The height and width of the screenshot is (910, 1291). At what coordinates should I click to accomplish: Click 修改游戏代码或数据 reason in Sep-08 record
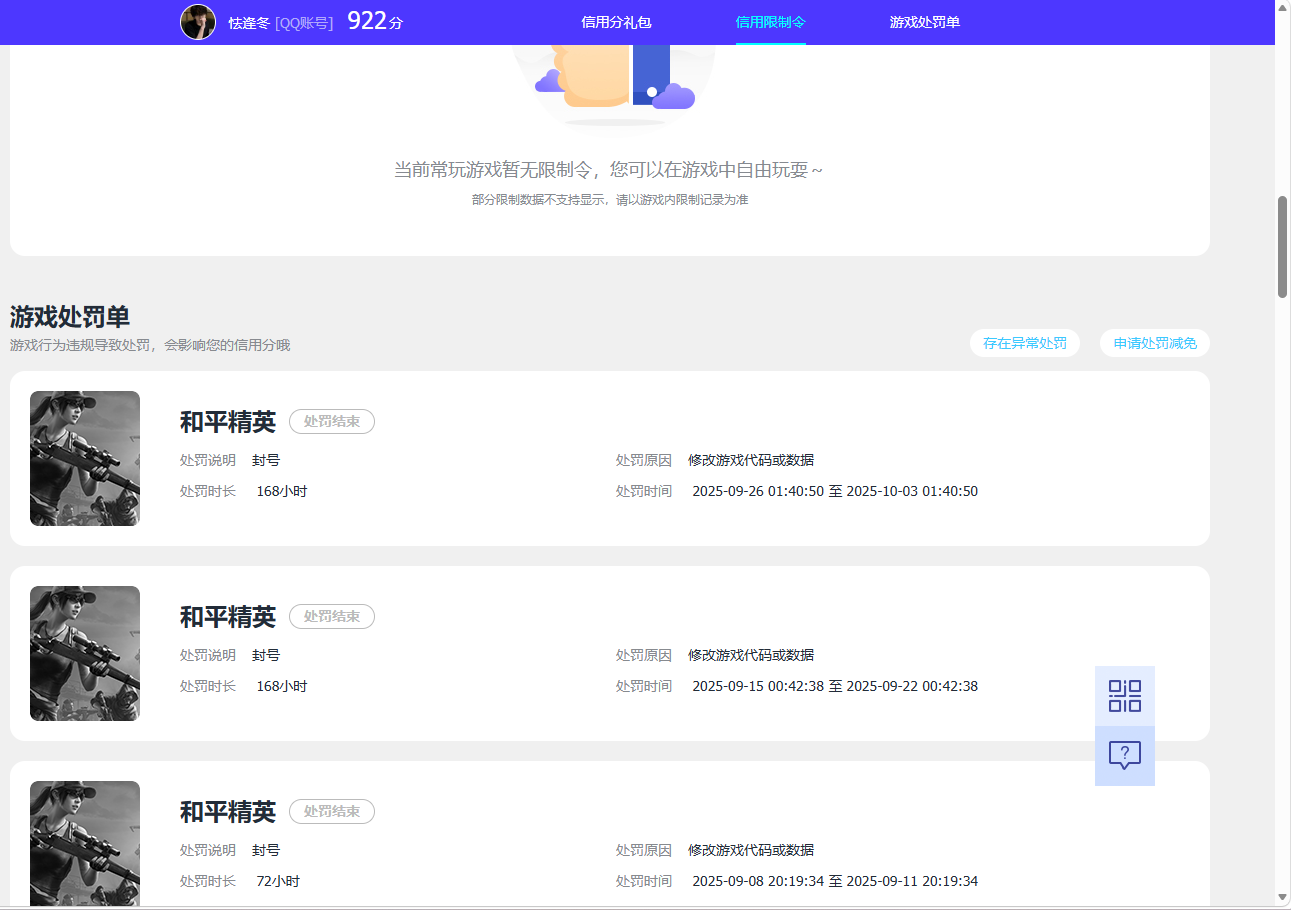751,850
